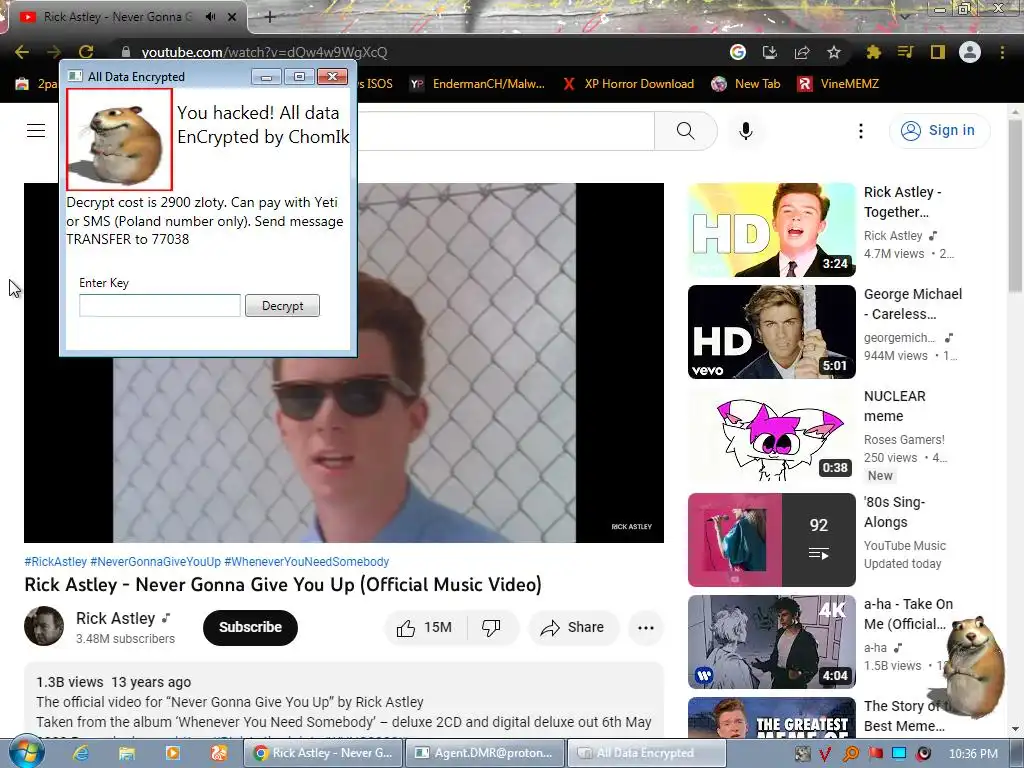The height and width of the screenshot is (768, 1024).
Task: Open the '80s Sing-Alongs playlist thumbnail
Action: (x=771, y=539)
